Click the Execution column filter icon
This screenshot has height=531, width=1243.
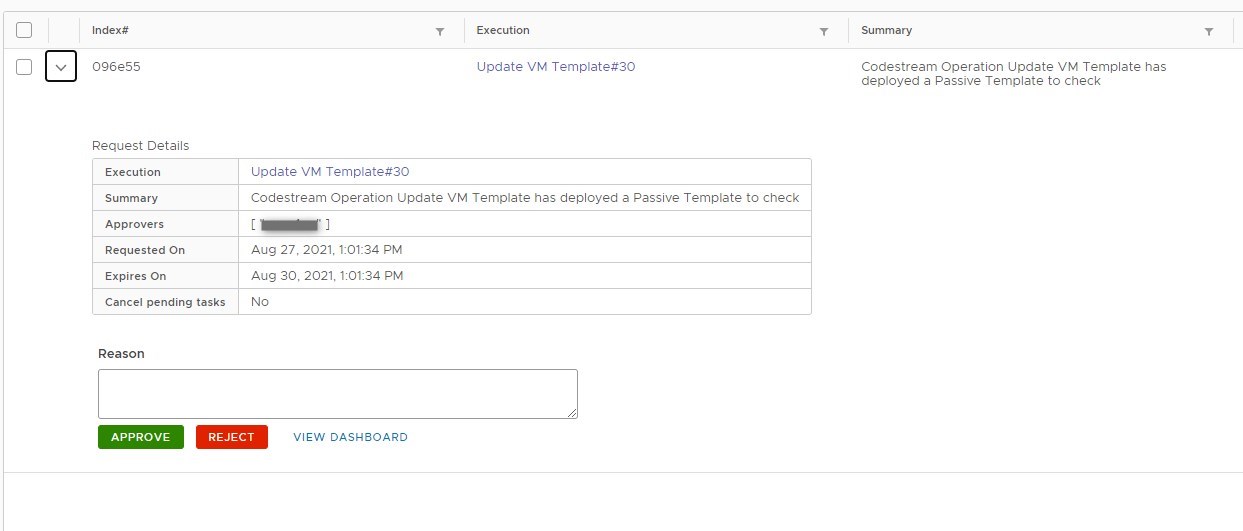[x=824, y=32]
